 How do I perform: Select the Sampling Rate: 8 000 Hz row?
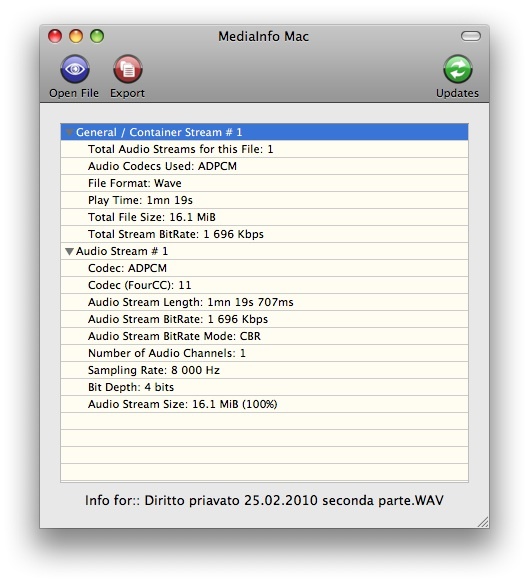(x=264, y=370)
